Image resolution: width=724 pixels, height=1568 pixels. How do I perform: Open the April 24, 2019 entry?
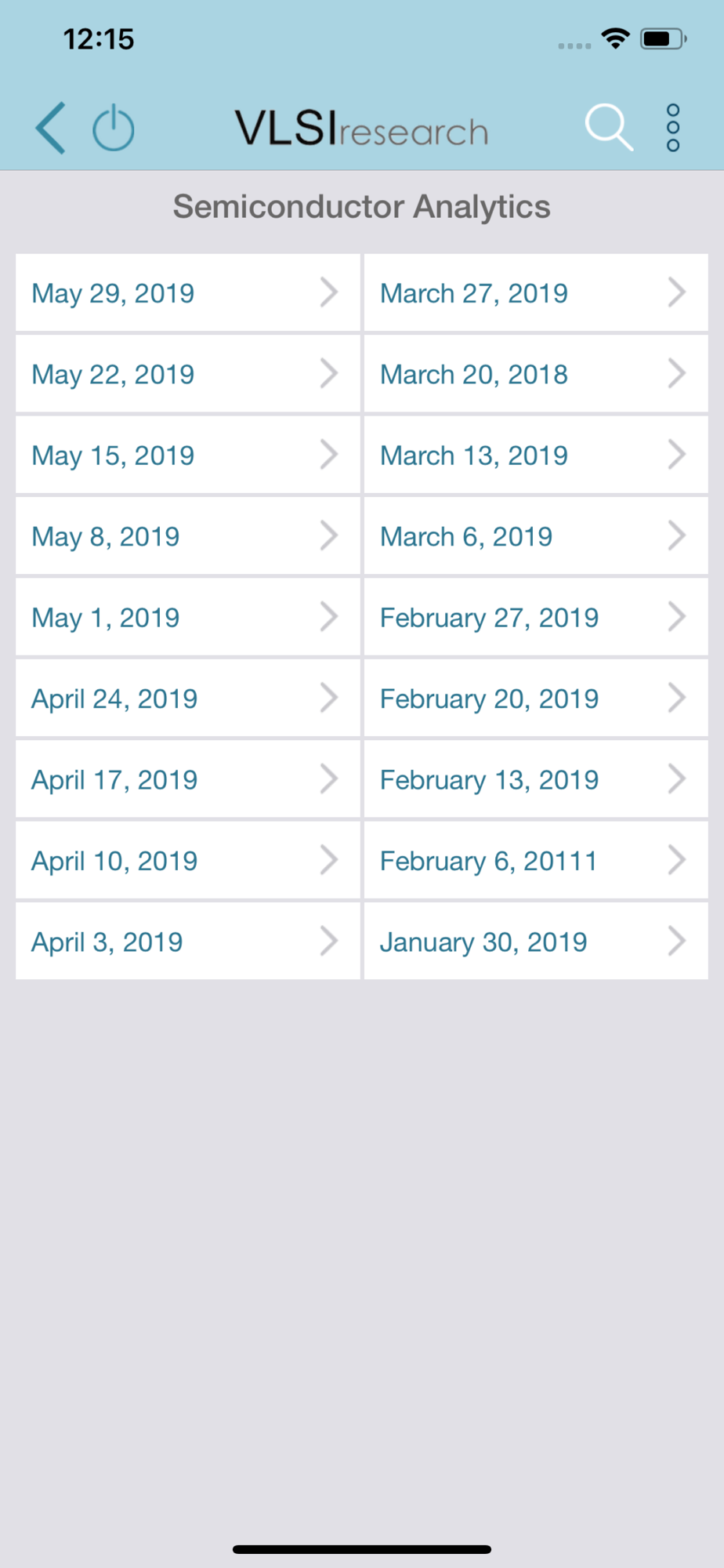tap(188, 698)
